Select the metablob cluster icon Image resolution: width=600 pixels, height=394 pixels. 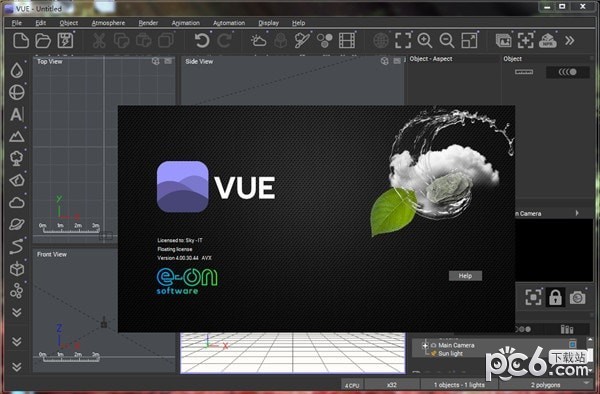16,291
